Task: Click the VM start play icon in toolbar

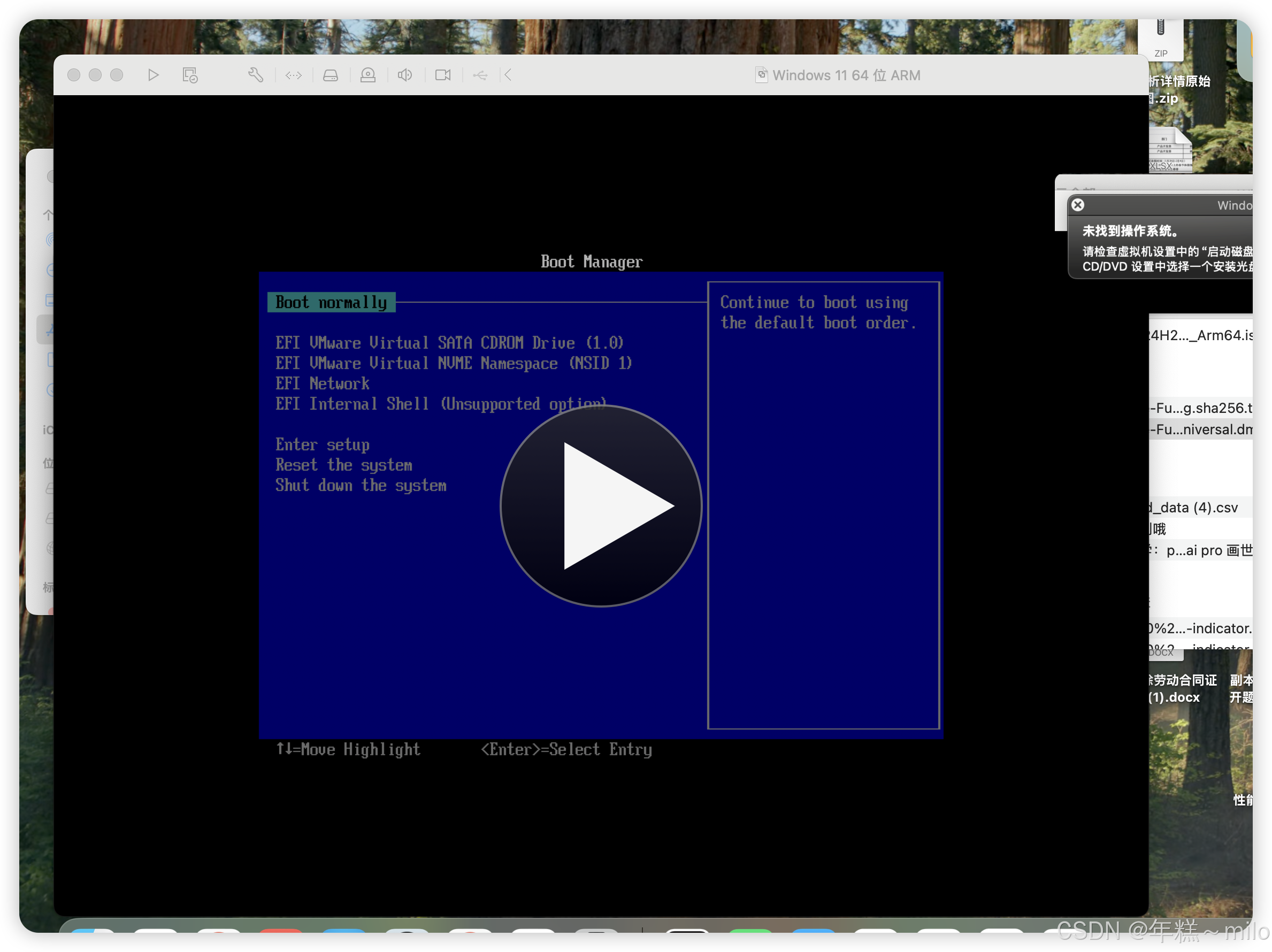Action: point(153,75)
